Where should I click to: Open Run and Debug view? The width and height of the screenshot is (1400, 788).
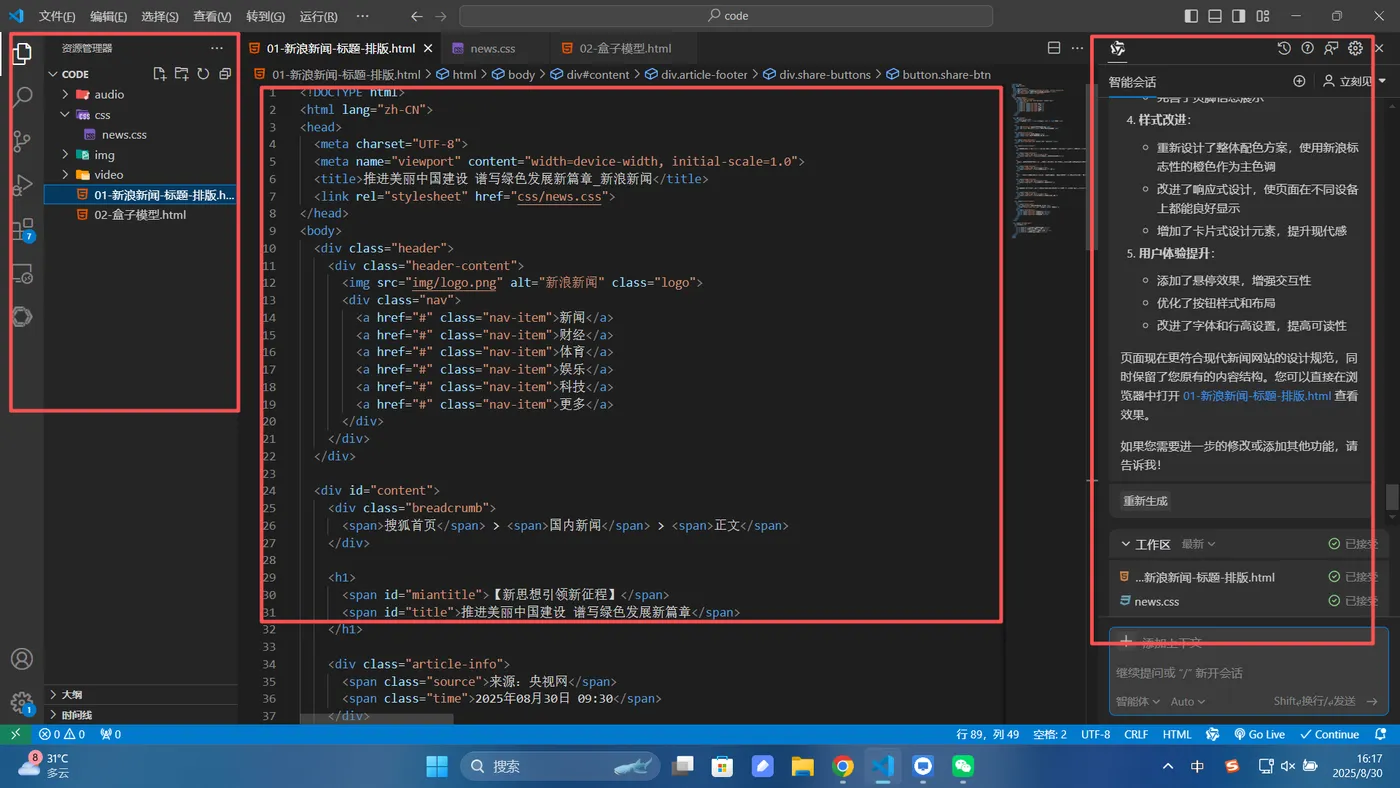pos(22,185)
